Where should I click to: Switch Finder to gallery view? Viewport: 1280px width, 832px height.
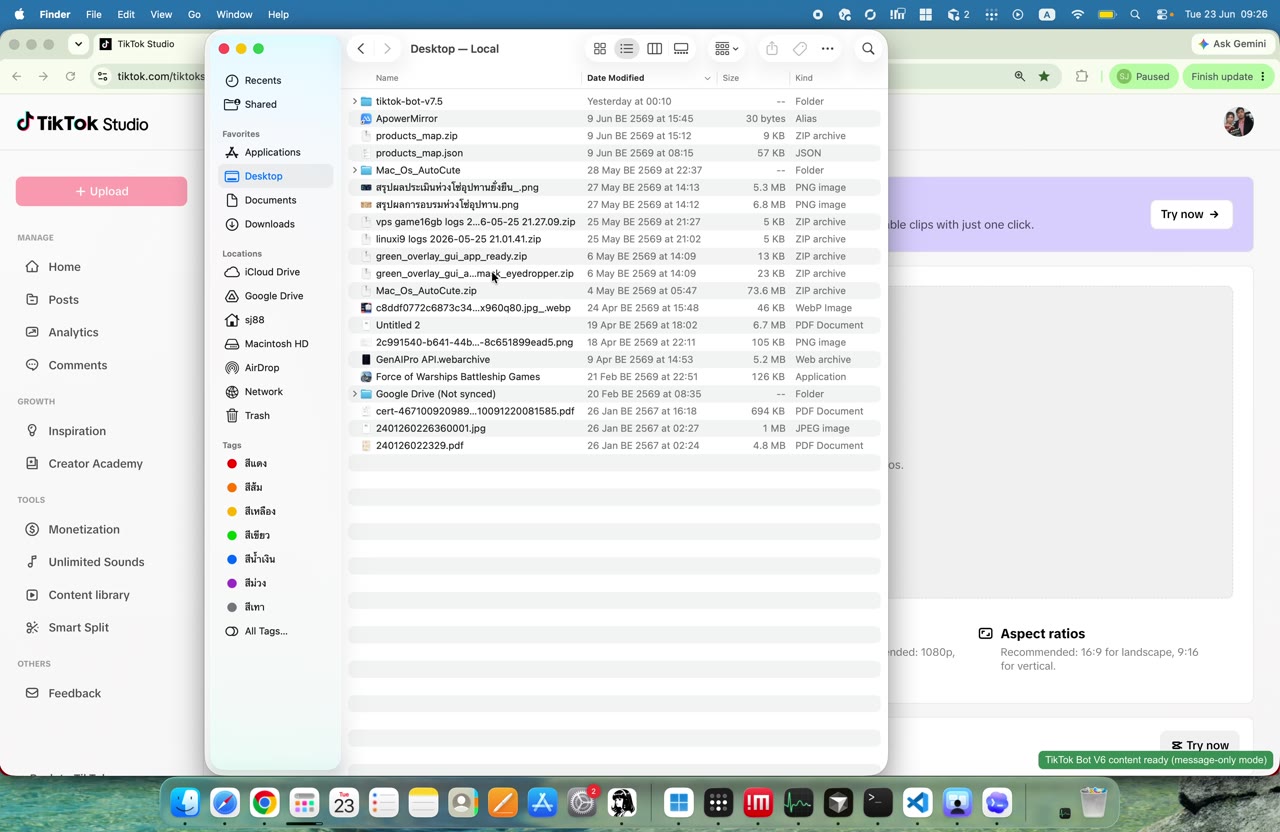click(x=681, y=48)
